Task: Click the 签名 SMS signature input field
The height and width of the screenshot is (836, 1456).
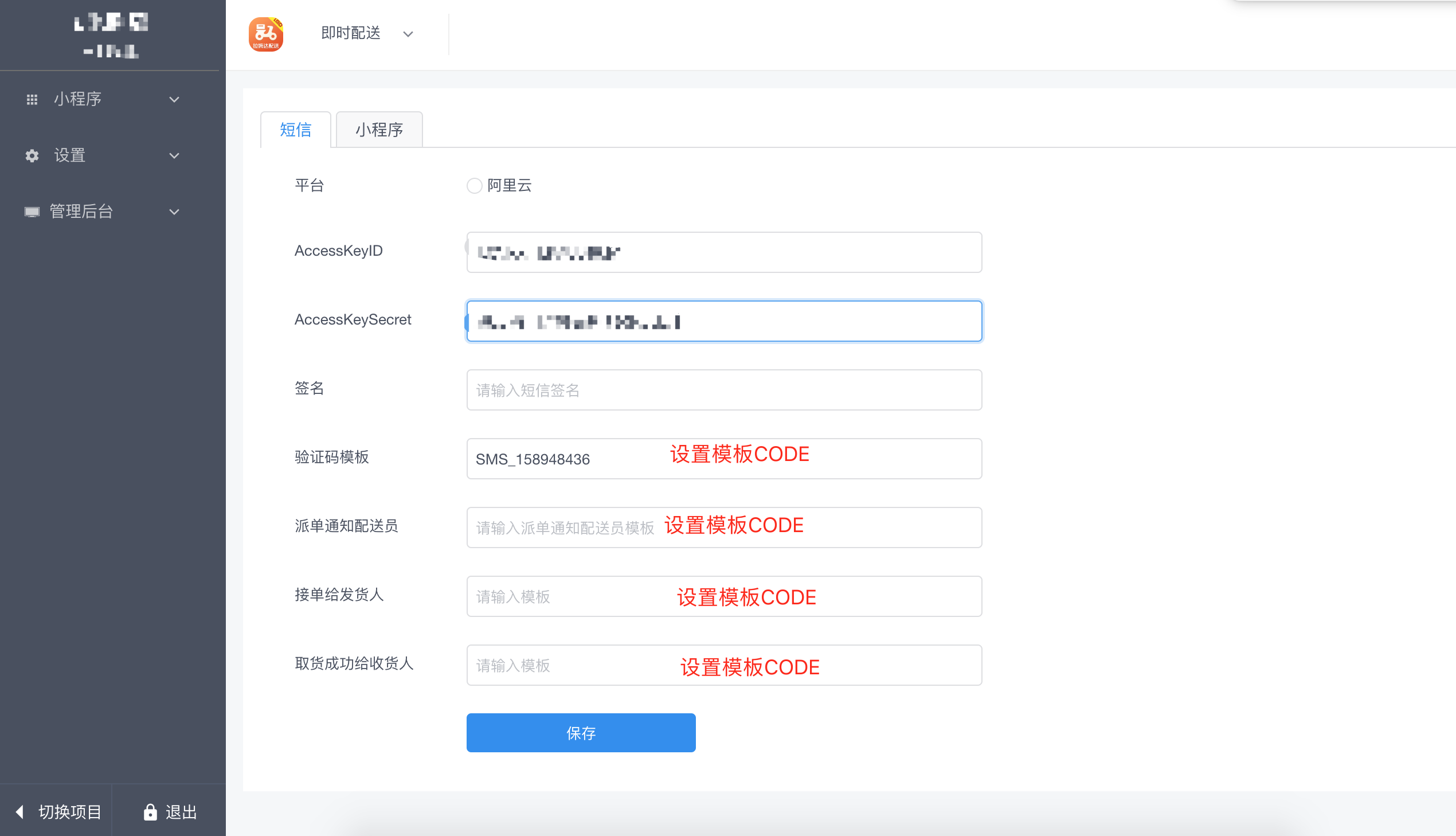Action: click(x=724, y=390)
